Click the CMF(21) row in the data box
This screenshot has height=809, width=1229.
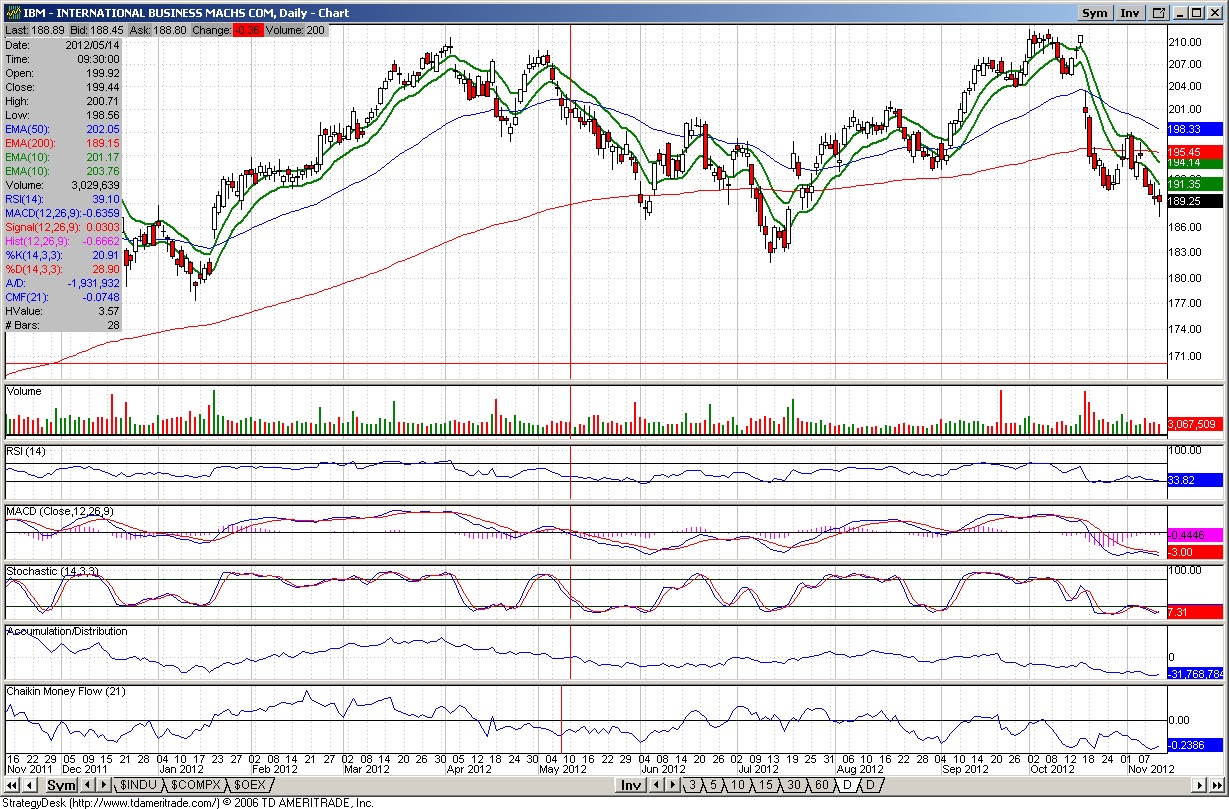tap(63, 297)
